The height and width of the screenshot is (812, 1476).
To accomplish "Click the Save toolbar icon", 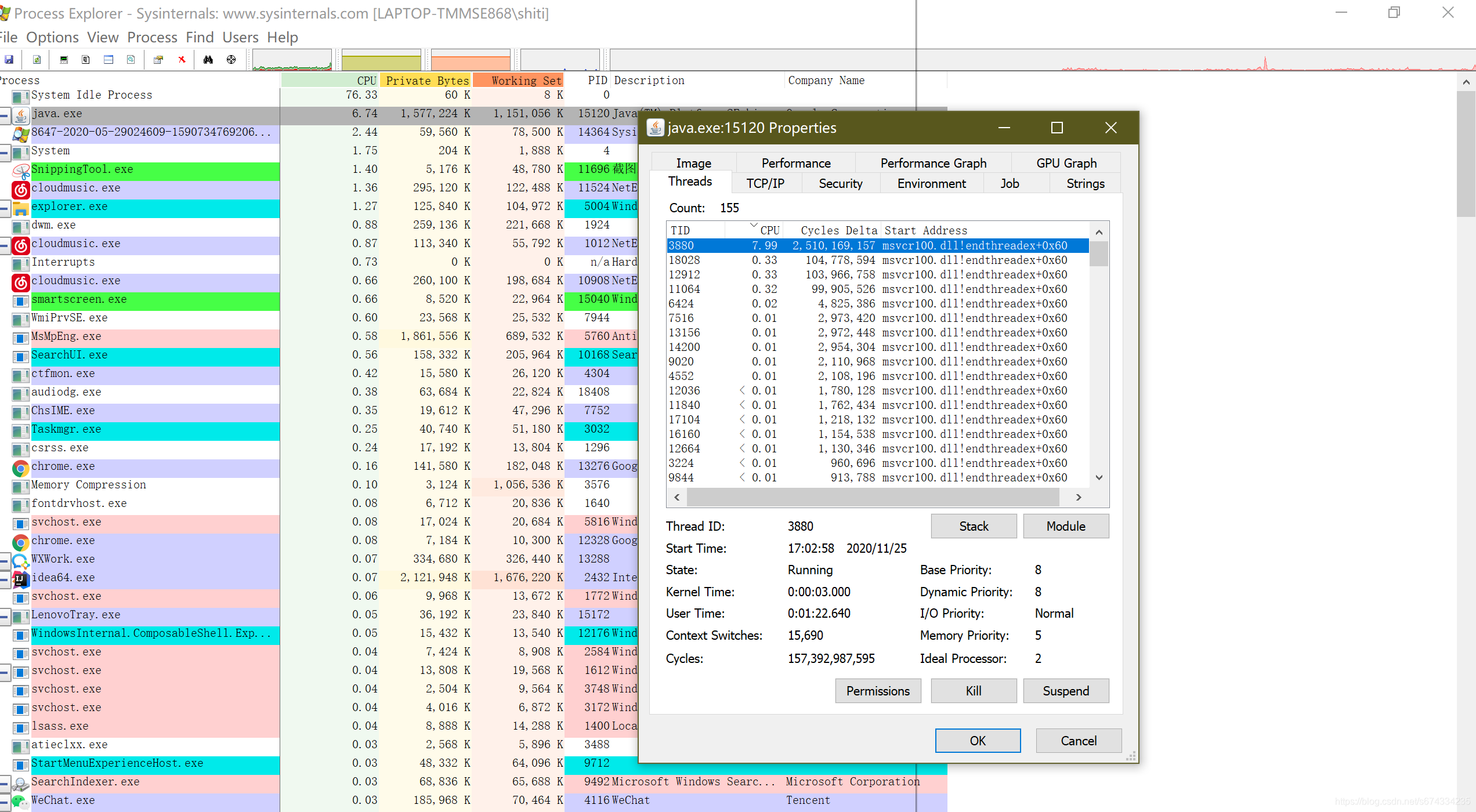I will [x=9, y=60].
